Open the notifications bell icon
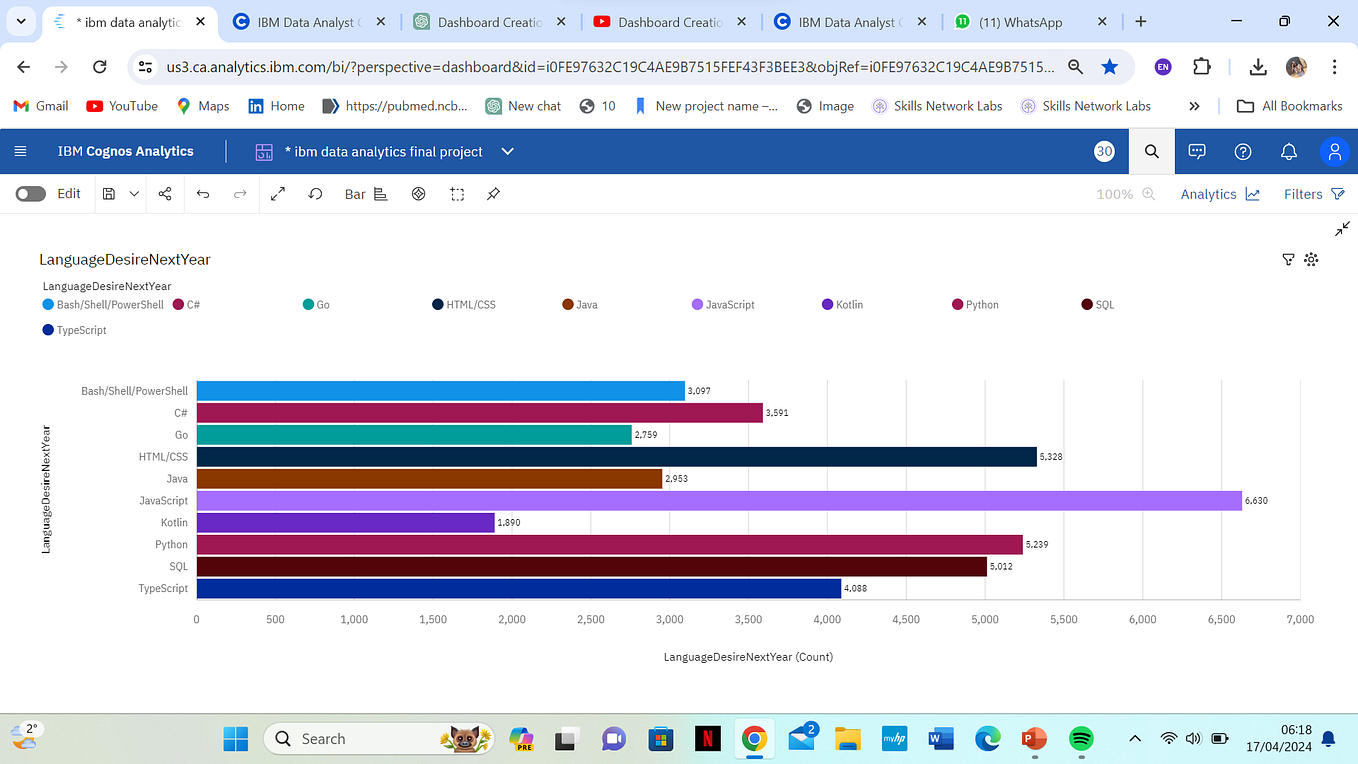Screen dimensions: 1358x764 point(1289,151)
